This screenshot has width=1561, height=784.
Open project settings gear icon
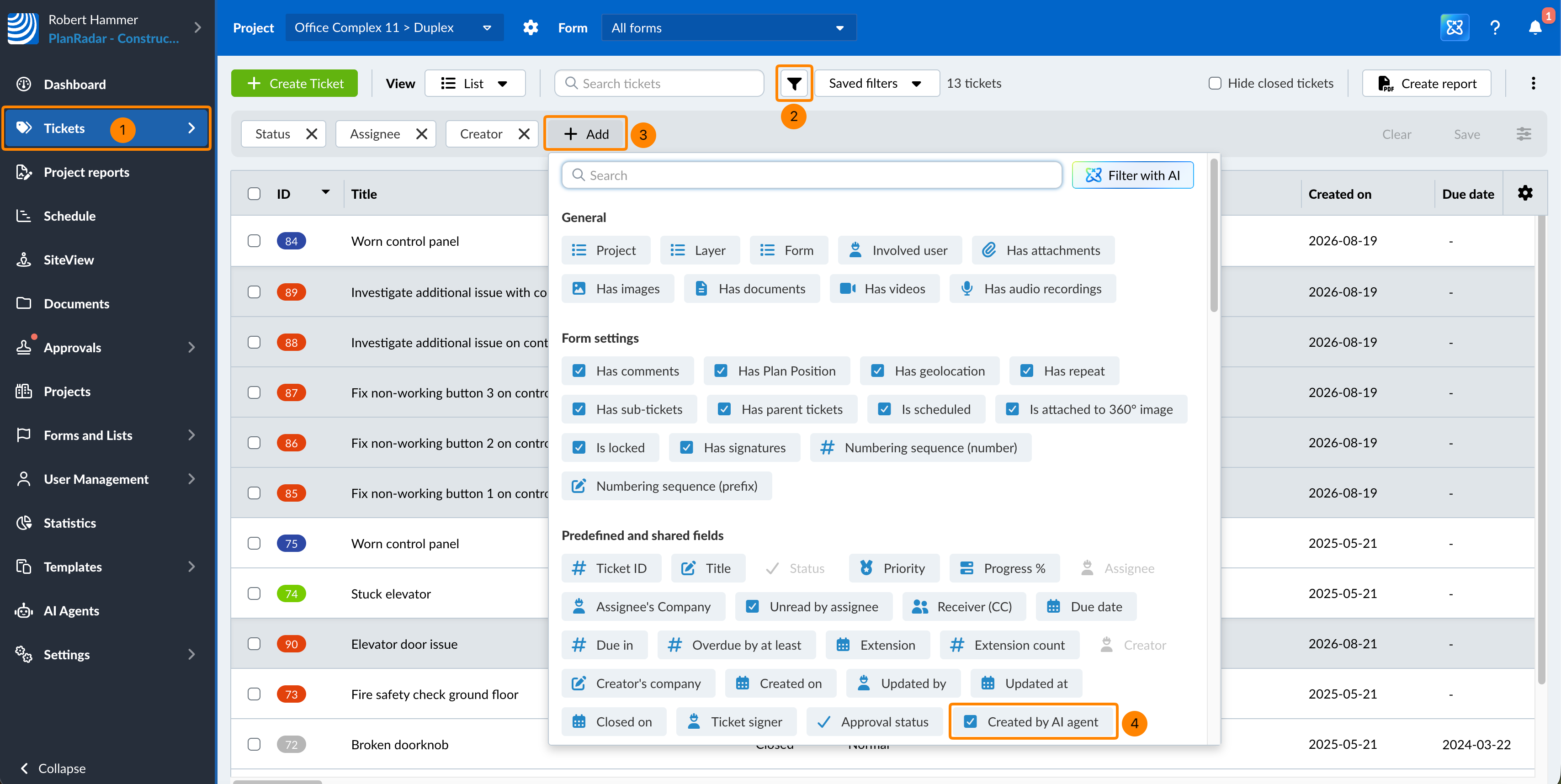[531, 28]
